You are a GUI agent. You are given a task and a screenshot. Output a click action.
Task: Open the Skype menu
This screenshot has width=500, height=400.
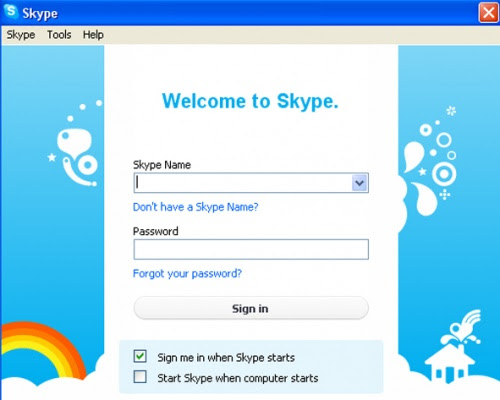pos(21,35)
